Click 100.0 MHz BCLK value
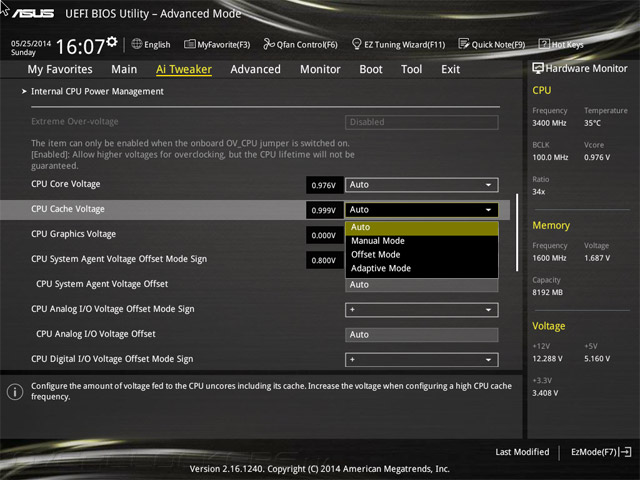640x480 pixels. click(550, 157)
